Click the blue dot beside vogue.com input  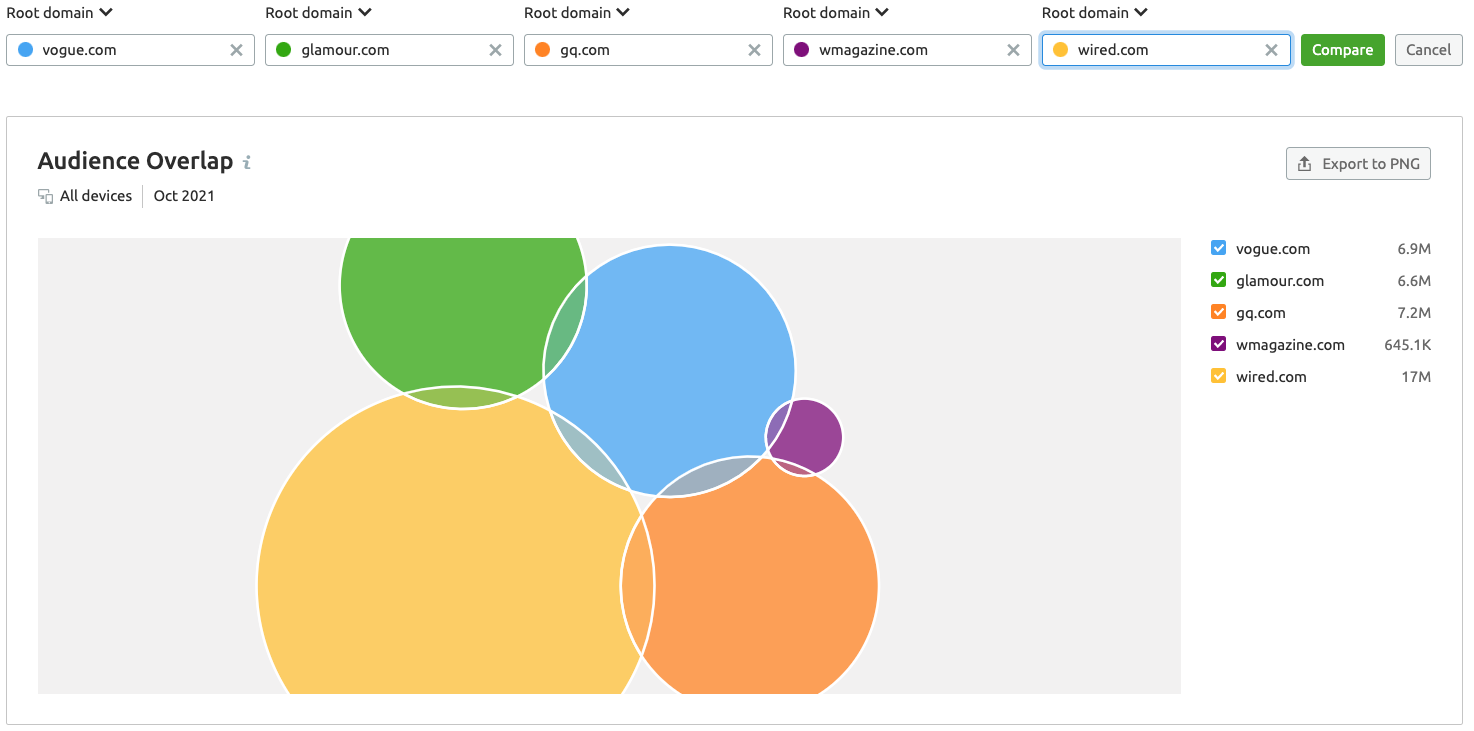tap(25, 50)
